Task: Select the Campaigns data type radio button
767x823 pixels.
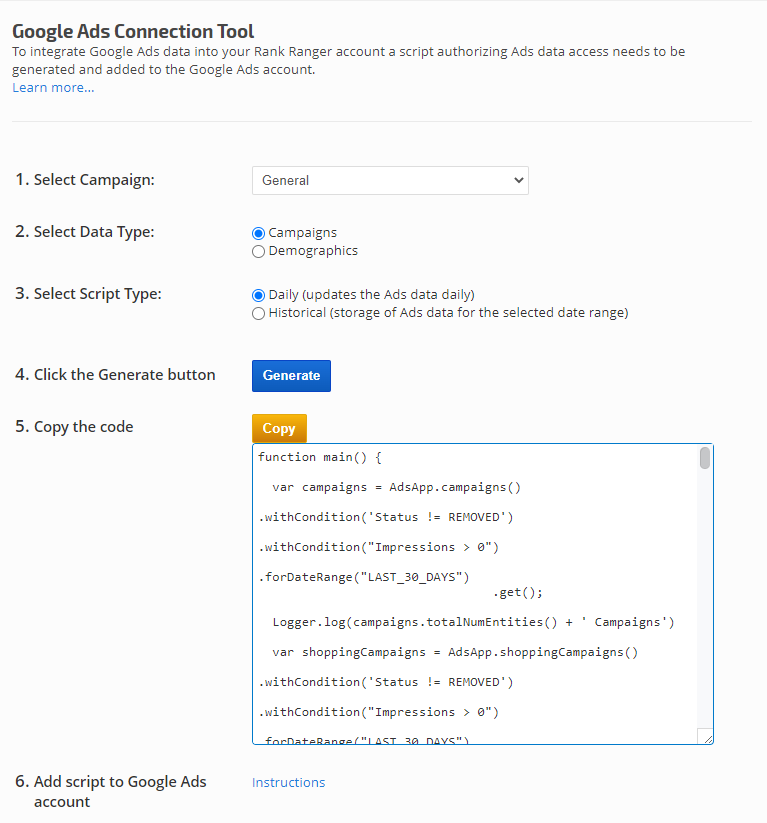Action: click(x=259, y=233)
